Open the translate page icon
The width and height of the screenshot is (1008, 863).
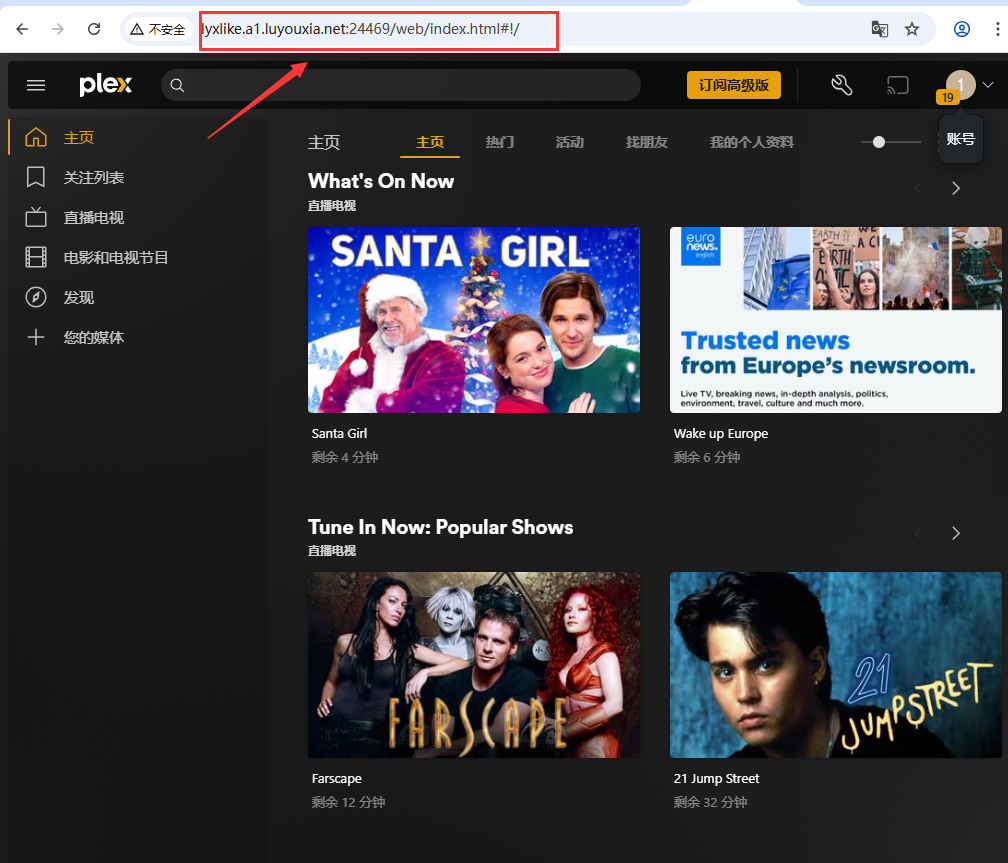coord(879,29)
